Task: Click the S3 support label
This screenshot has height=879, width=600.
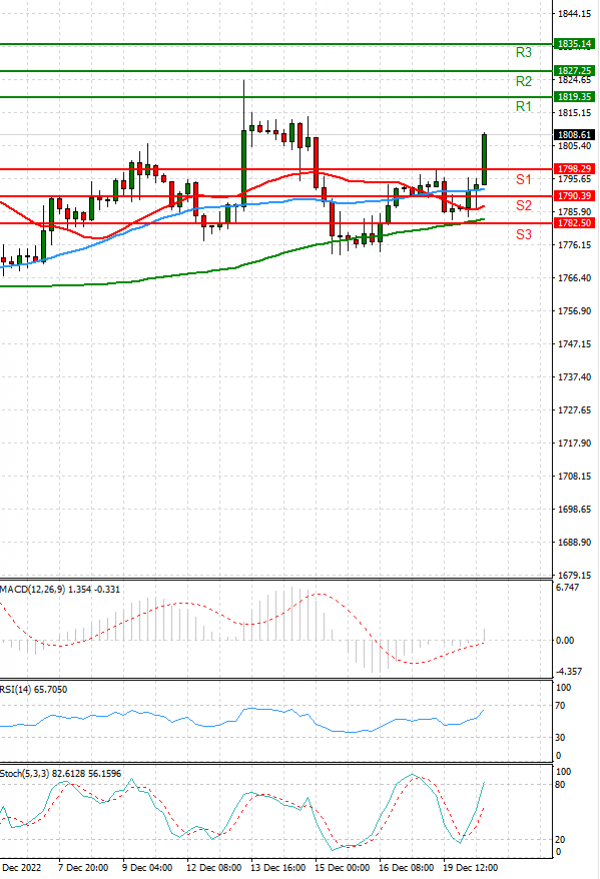Action: coord(523,234)
